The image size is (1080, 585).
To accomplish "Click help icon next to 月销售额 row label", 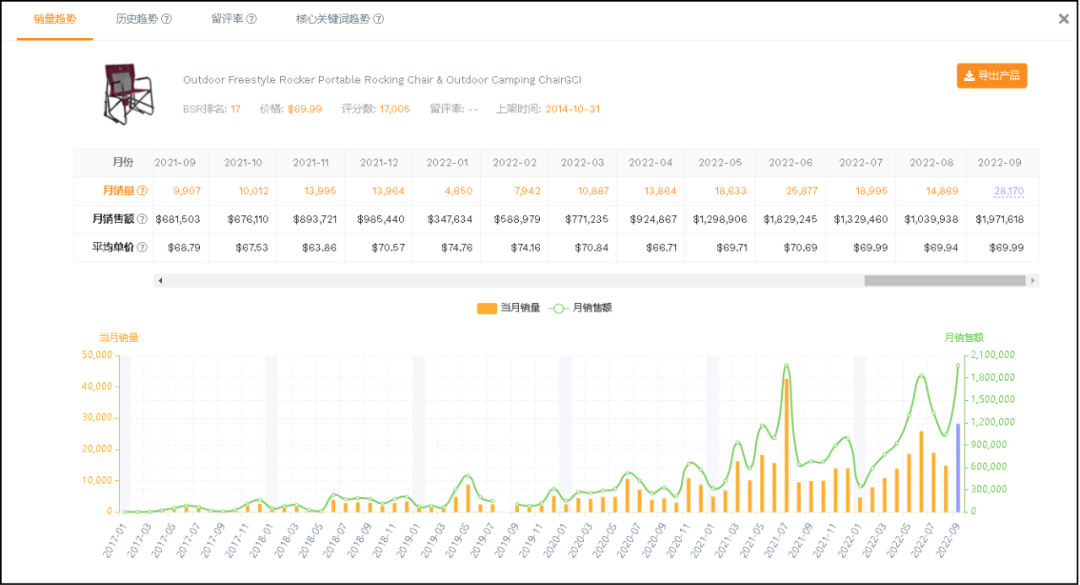I will pos(142,219).
